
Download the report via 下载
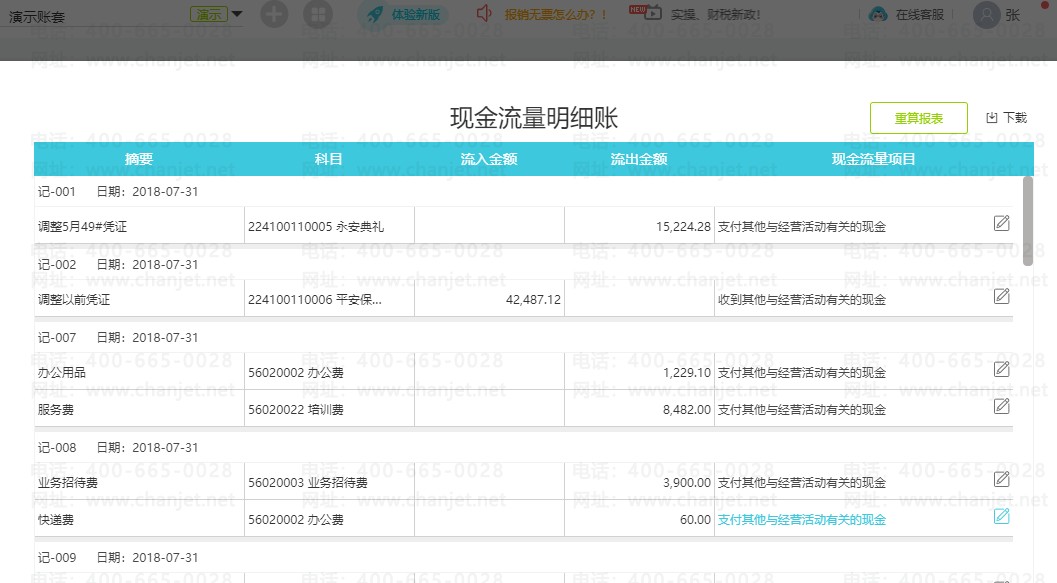(1006, 118)
